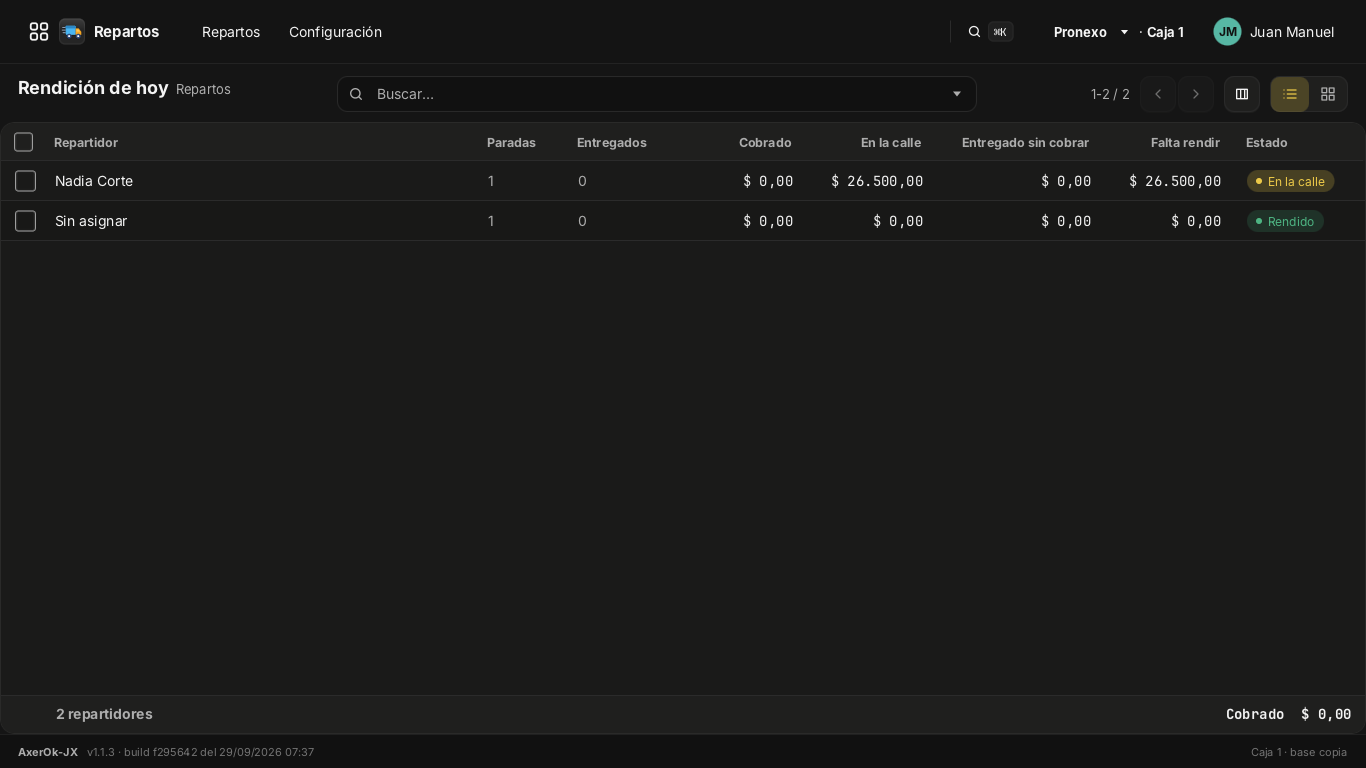This screenshot has height=768, width=1366.
Task: Sort by Entregados column header
Action: (612, 142)
